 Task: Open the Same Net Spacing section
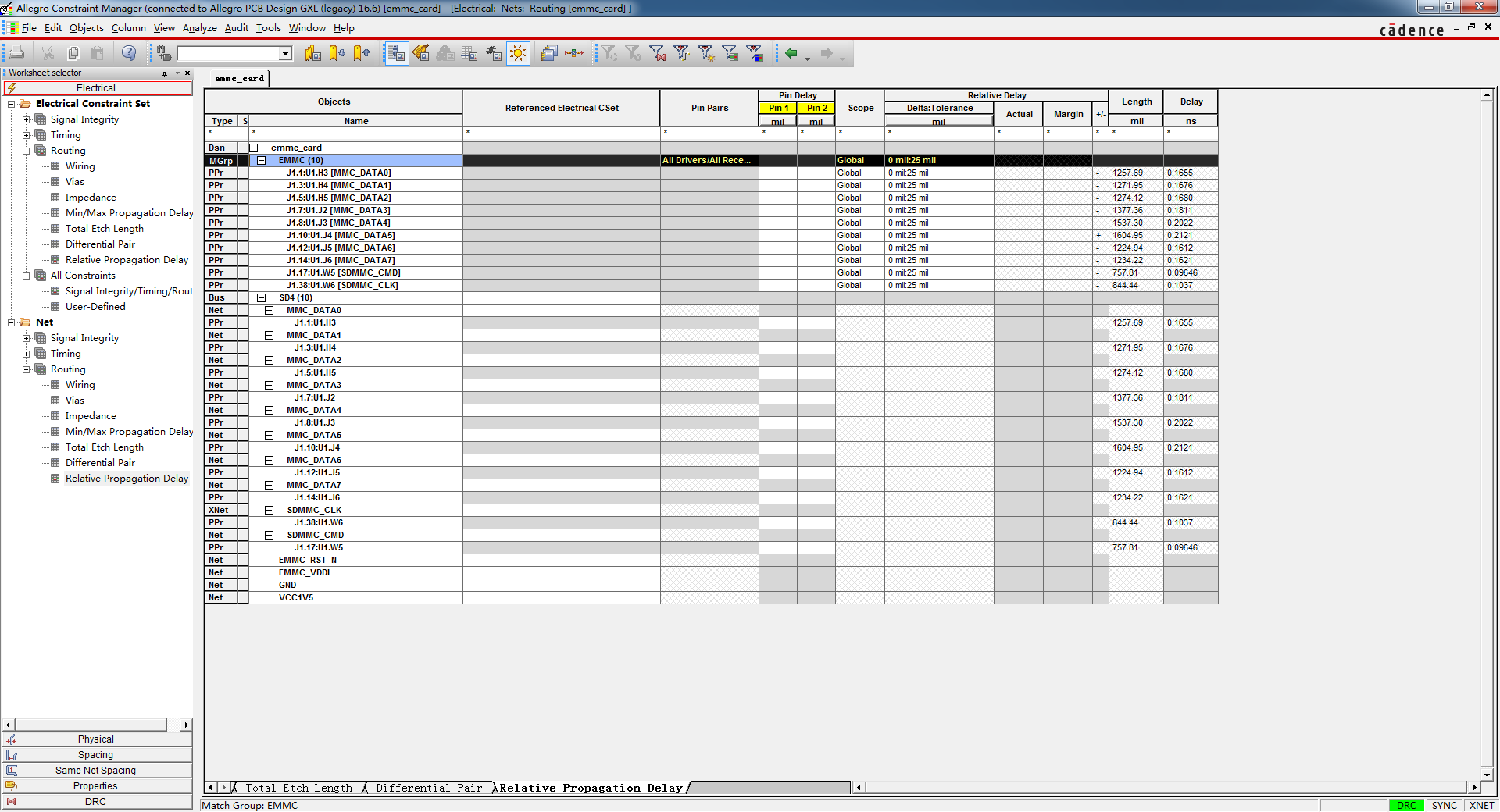point(96,771)
